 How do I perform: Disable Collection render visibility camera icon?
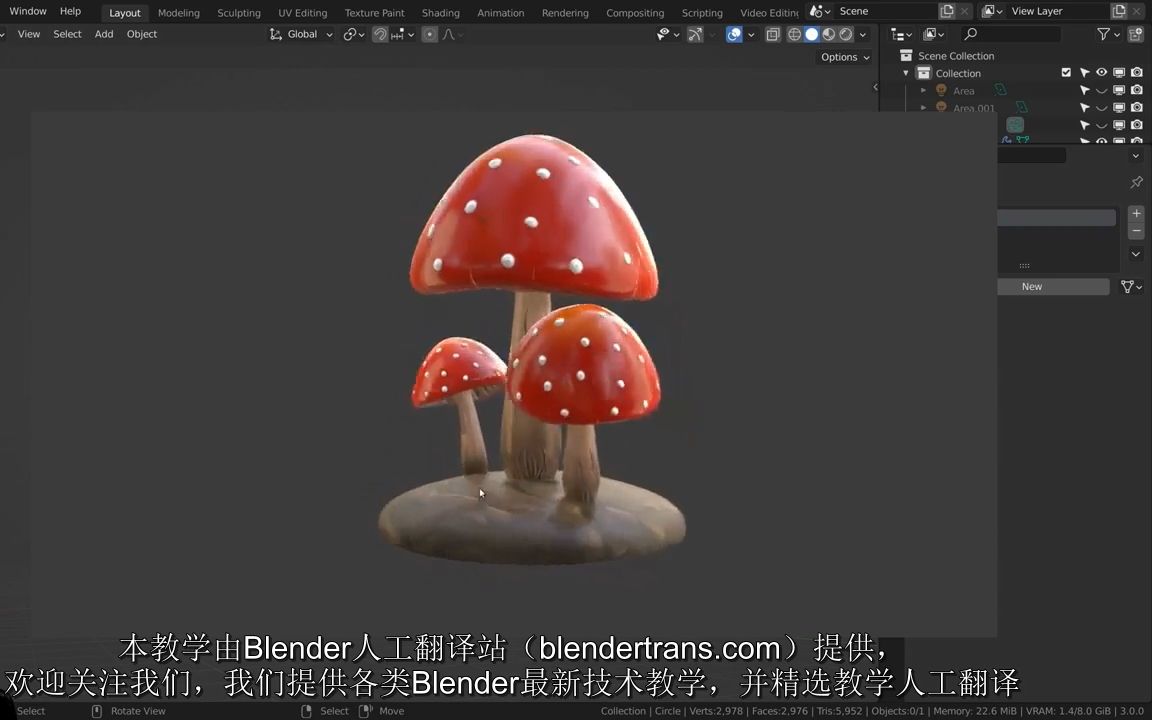pos(1136,72)
